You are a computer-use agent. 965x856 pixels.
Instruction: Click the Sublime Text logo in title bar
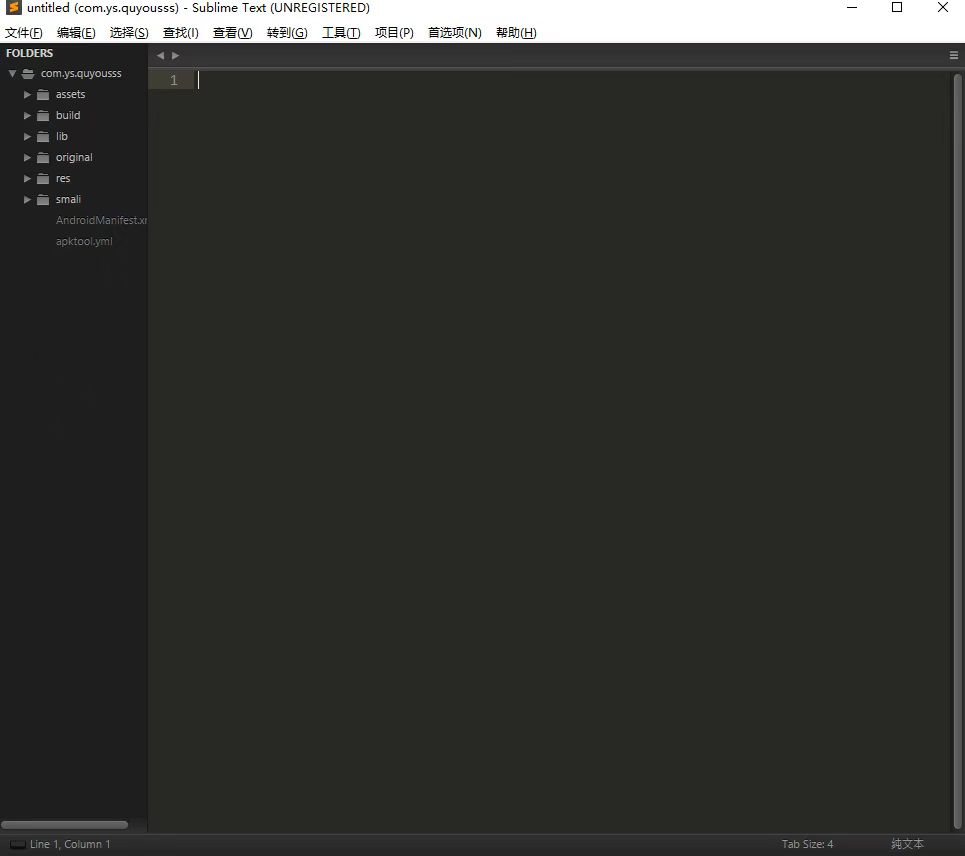point(13,8)
